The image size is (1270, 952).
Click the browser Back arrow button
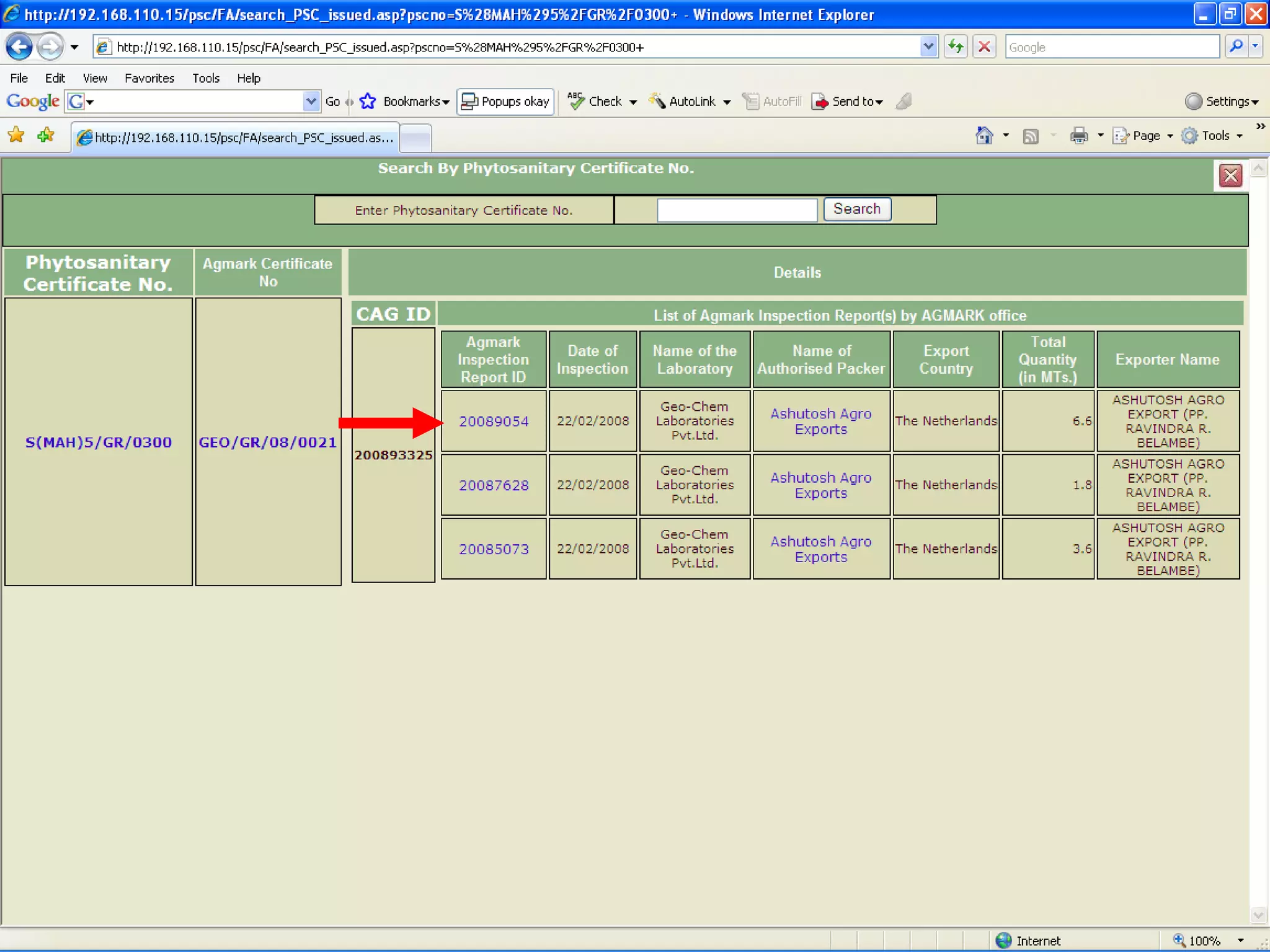point(19,47)
